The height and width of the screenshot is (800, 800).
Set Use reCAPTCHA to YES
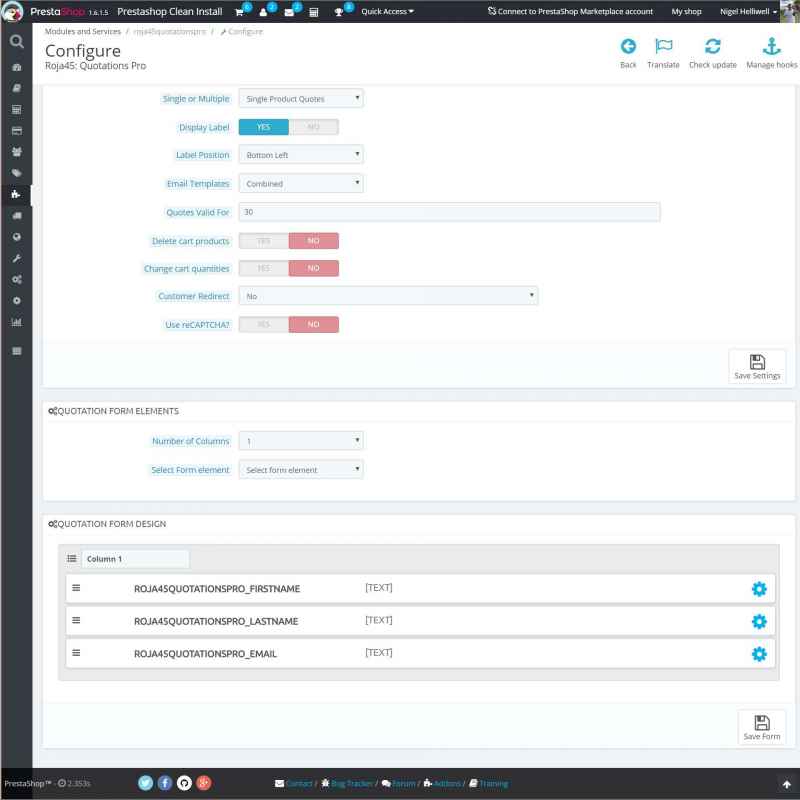(x=263, y=324)
